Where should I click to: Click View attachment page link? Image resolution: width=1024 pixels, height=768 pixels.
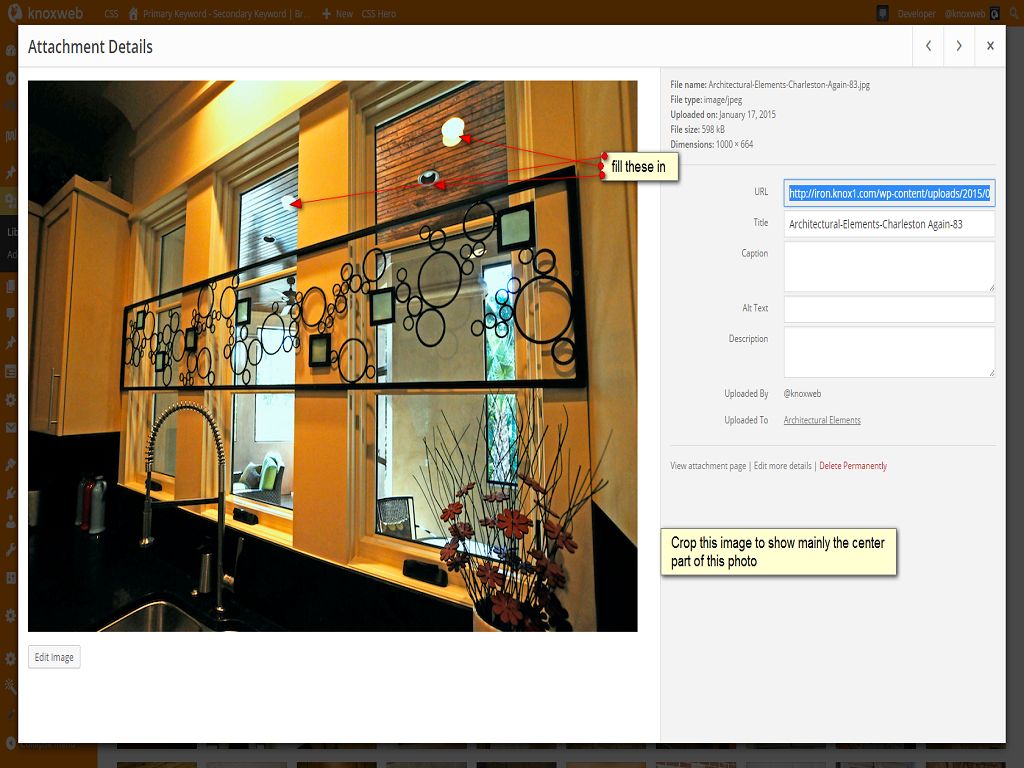click(x=708, y=466)
